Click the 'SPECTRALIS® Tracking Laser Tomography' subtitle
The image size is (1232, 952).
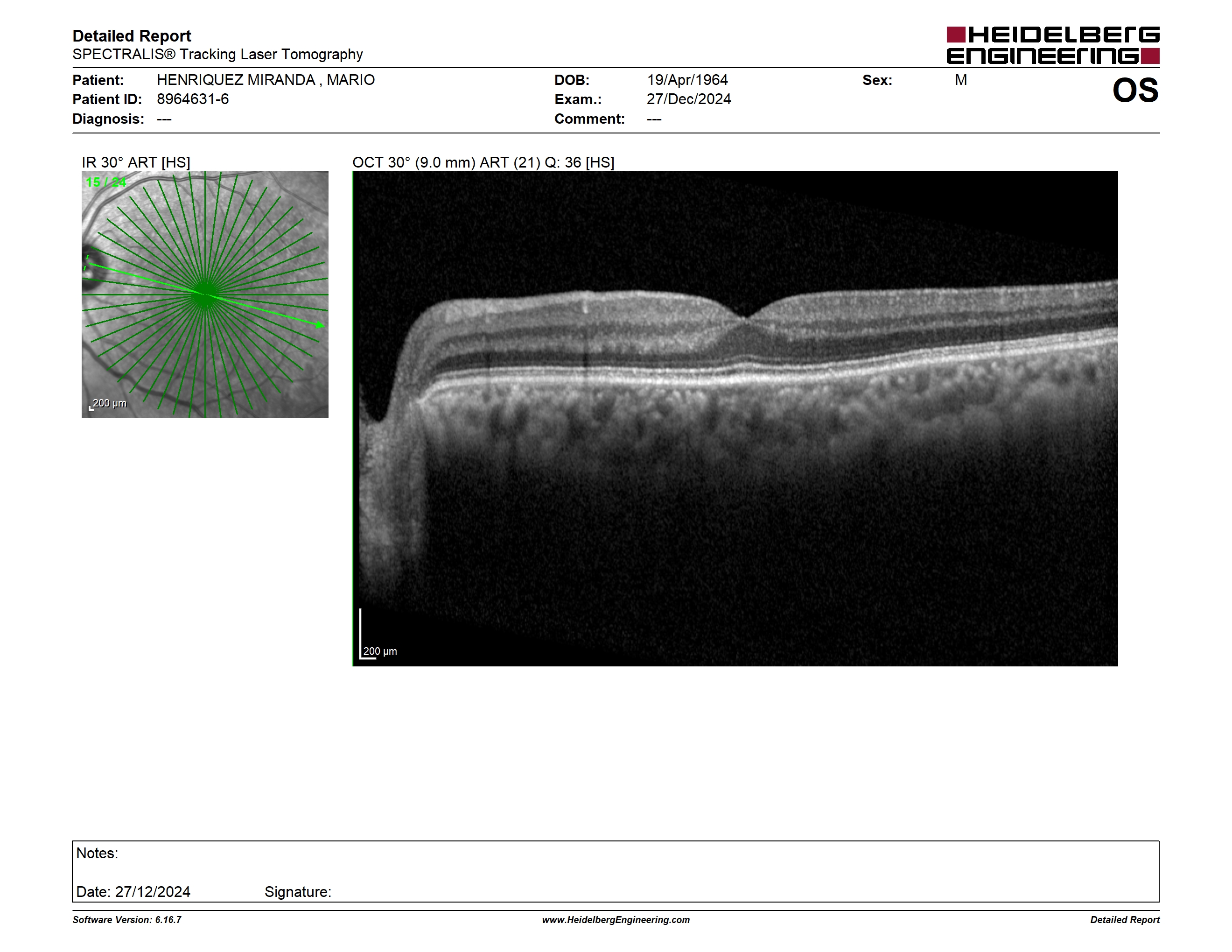(217, 55)
